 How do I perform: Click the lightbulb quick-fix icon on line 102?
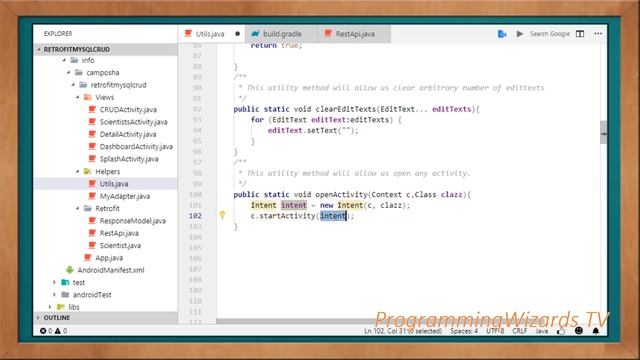coord(222,215)
